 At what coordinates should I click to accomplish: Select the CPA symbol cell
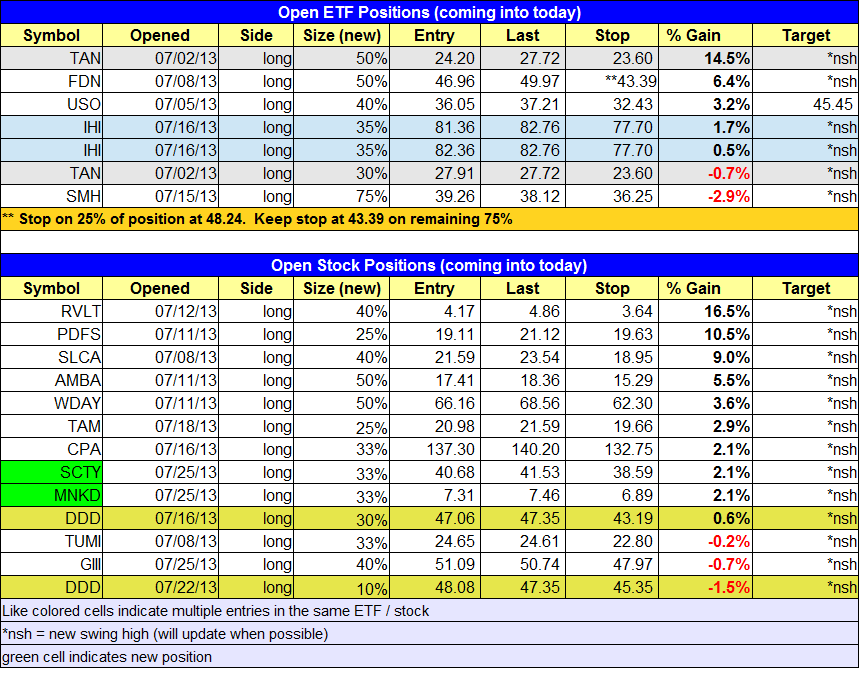pyautogui.click(x=52, y=450)
